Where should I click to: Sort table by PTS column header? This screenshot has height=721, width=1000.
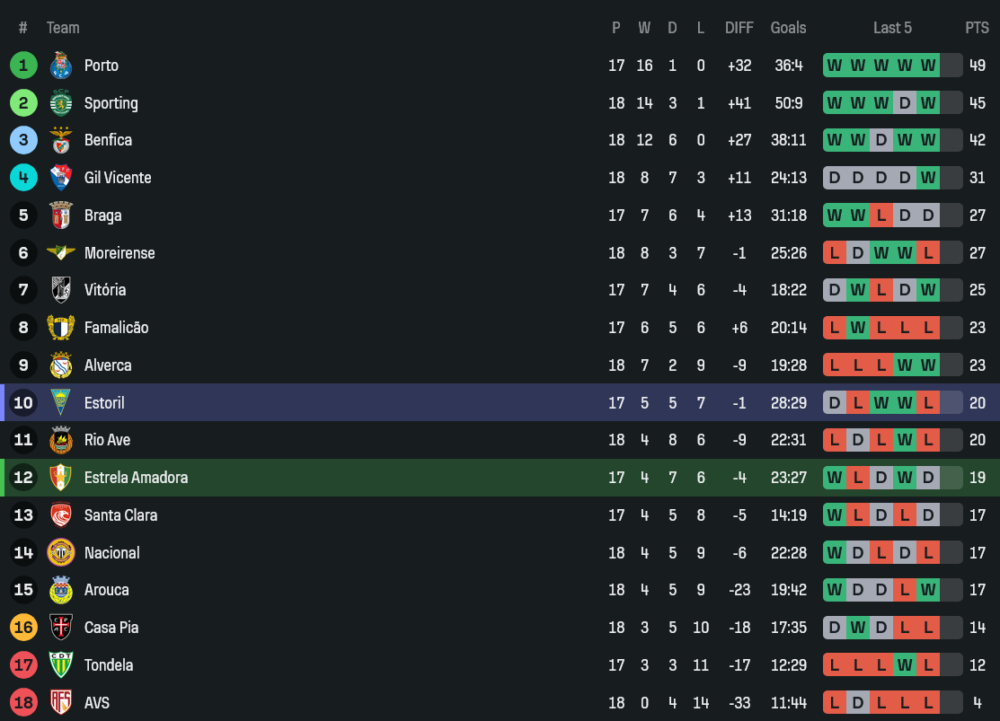(x=976, y=28)
